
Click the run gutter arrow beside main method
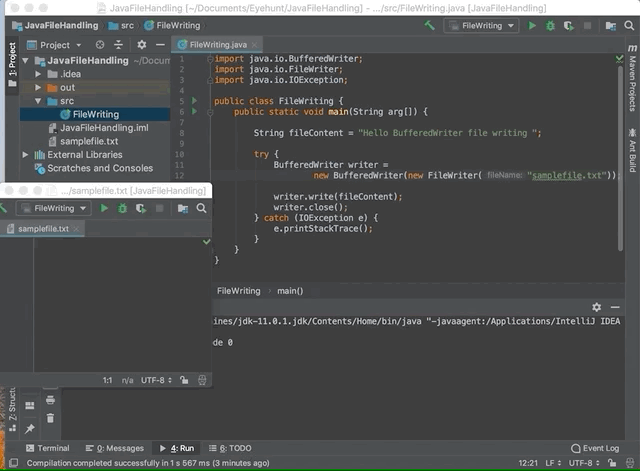coord(194,111)
